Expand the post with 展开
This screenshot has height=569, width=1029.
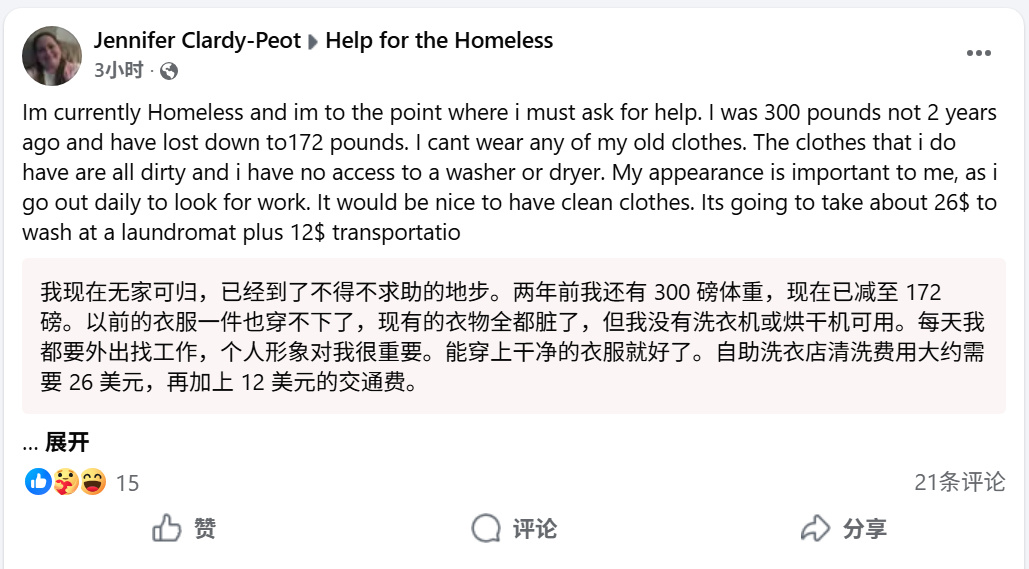click(66, 442)
